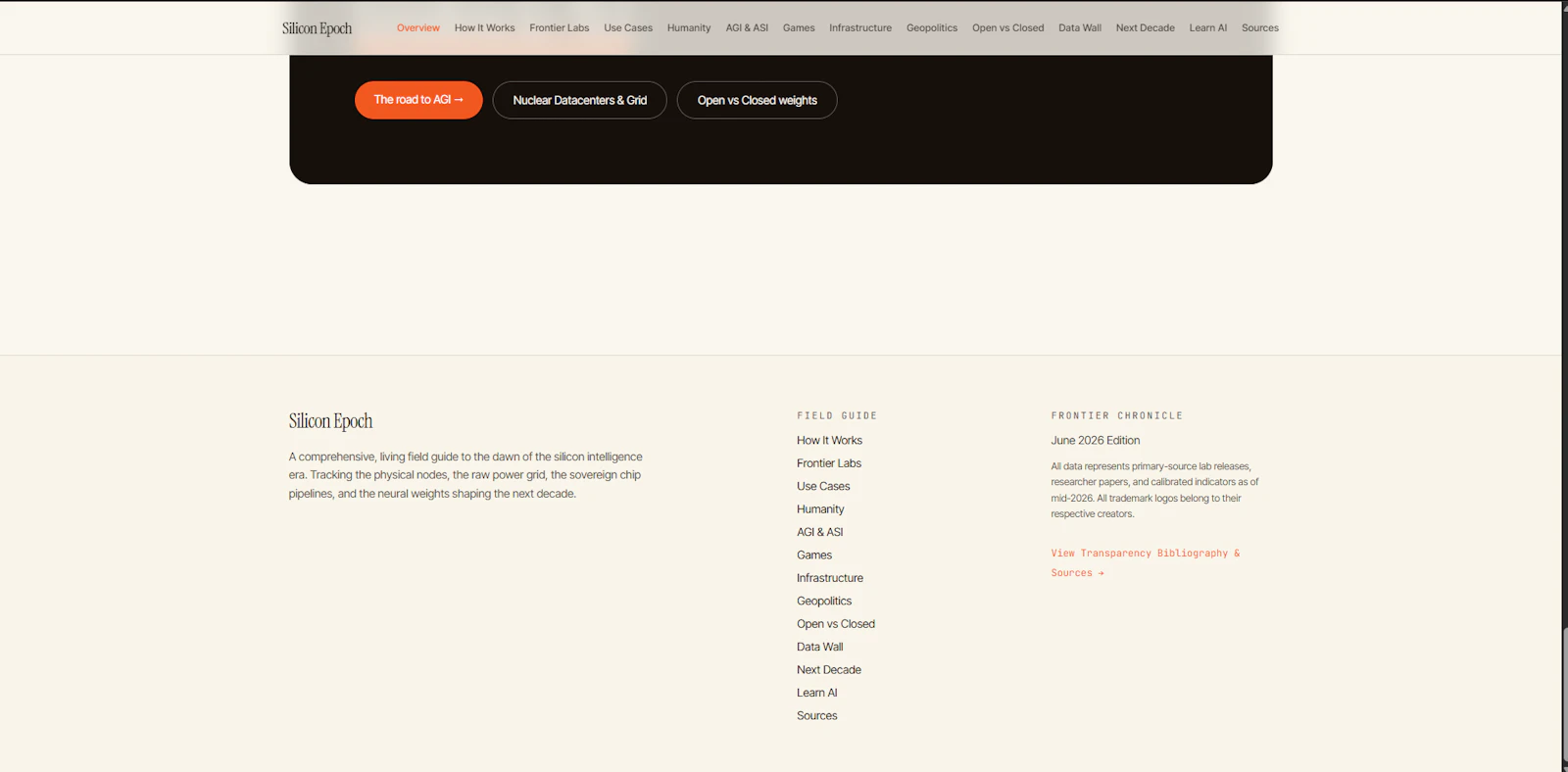Open Sources footer link
The image size is (1568, 772).
coord(817,716)
